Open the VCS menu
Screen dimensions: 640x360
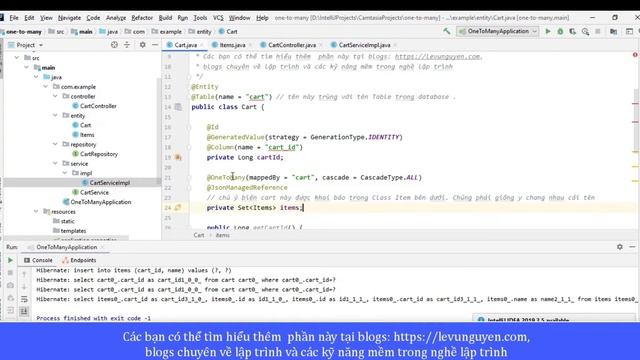(x=218, y=18)
